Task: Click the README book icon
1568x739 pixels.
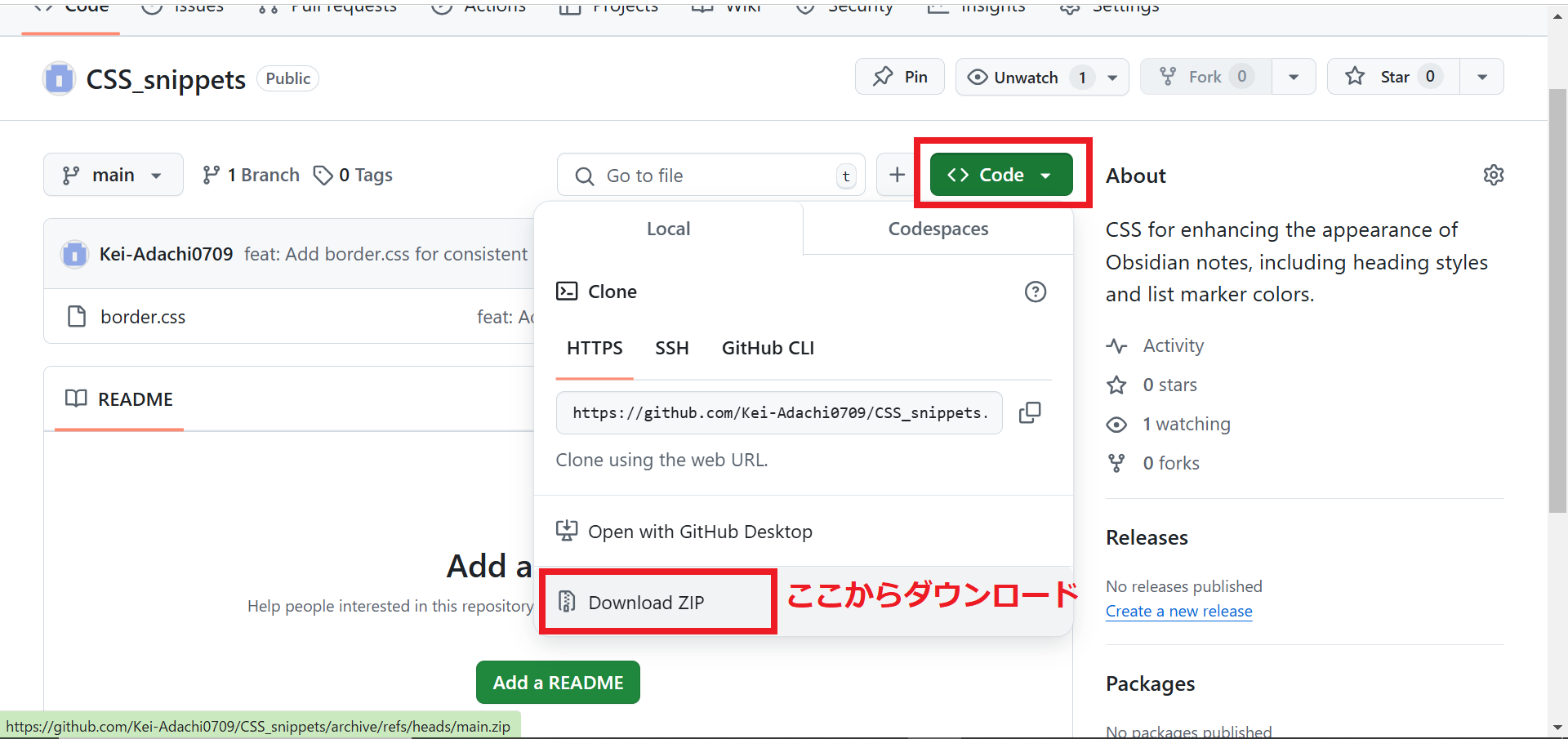Action: pos(76,398)
